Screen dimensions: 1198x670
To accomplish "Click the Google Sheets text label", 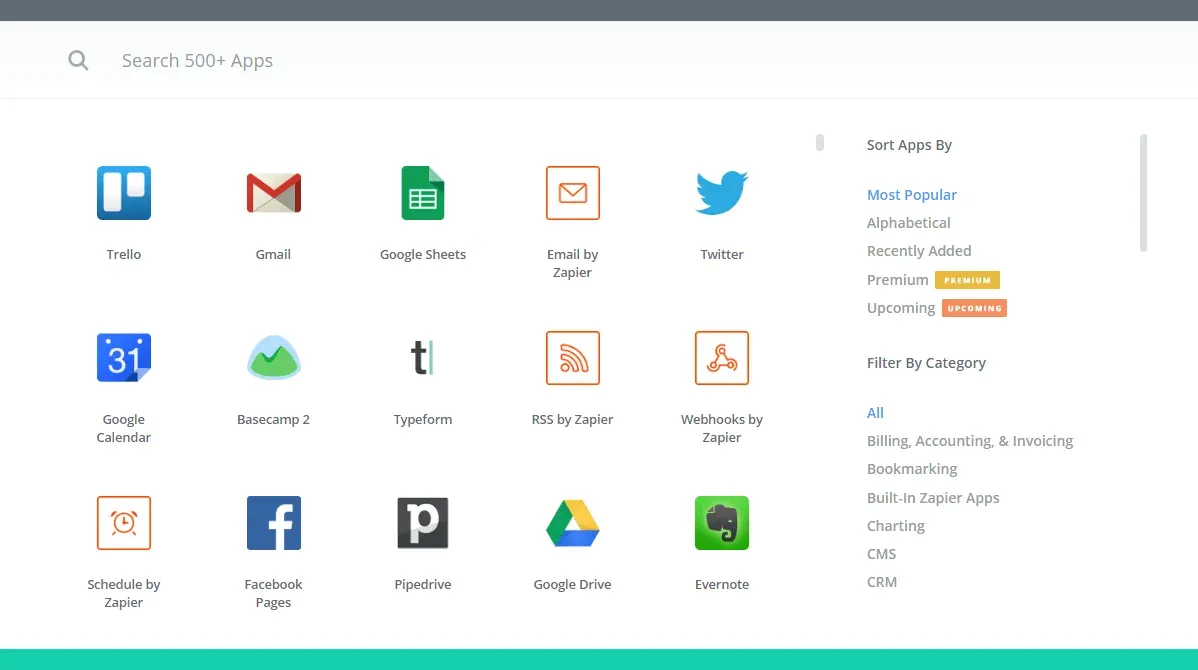I will (423, 254).
